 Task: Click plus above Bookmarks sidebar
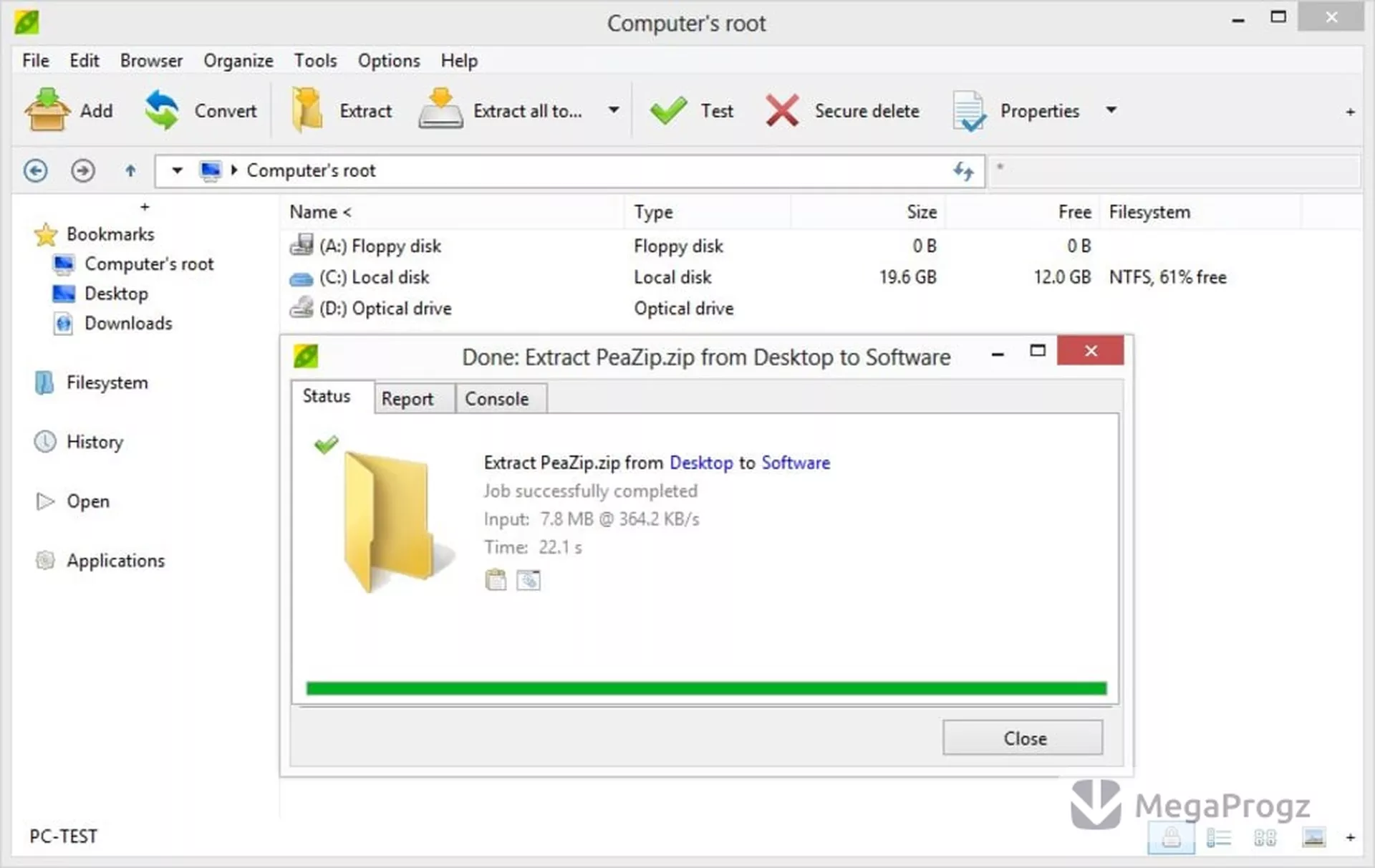pos(145,207)
